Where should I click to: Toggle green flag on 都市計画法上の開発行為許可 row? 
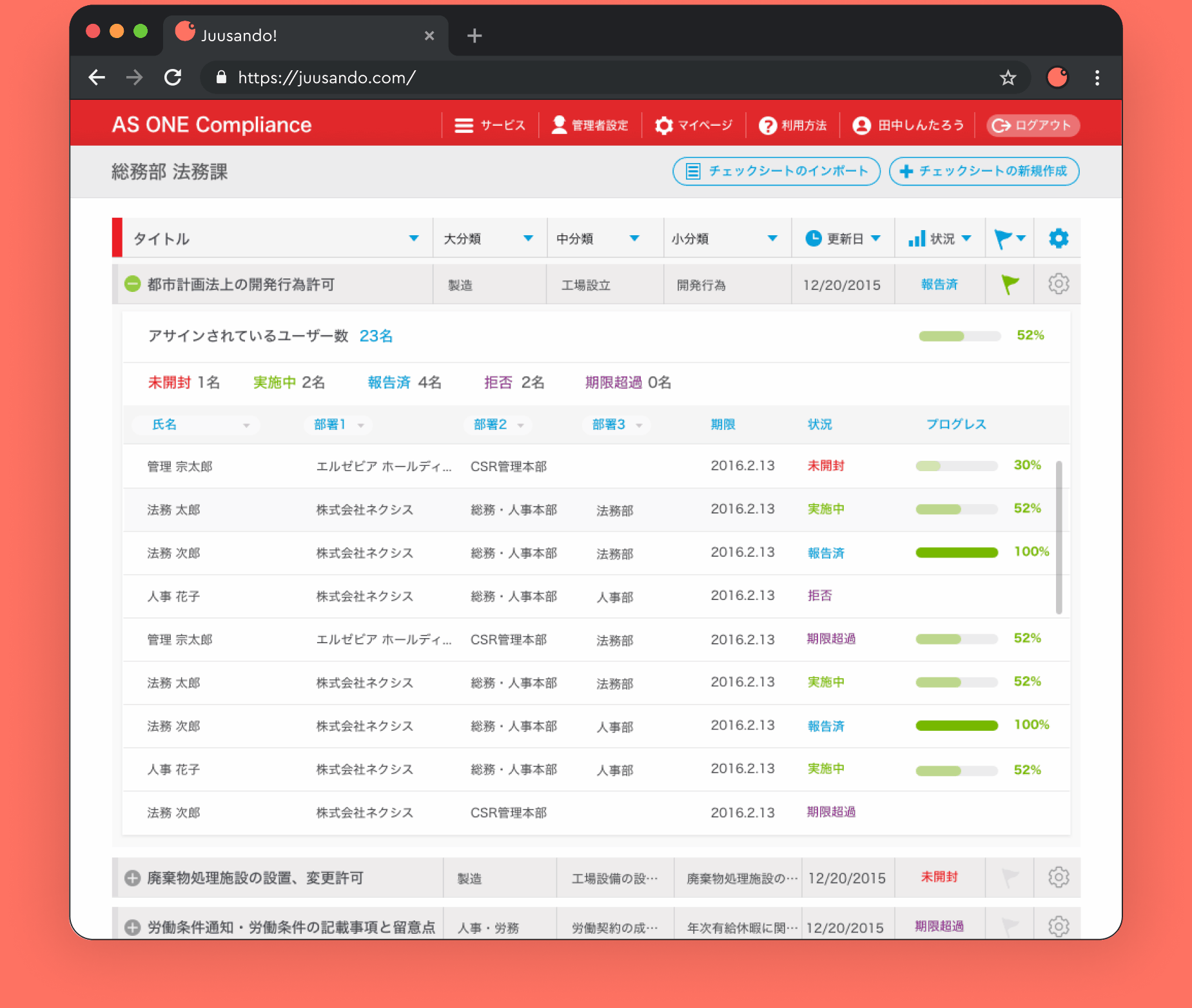click(1010, 284)
